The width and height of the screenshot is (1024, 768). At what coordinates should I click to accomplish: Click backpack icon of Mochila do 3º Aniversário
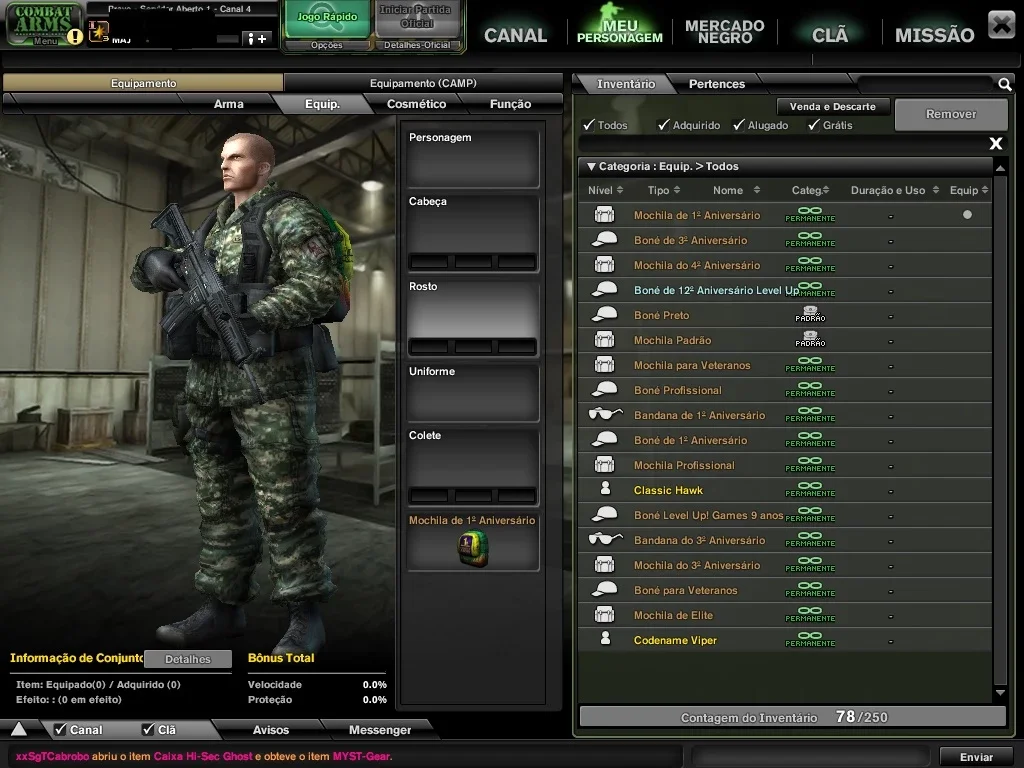pyautogui.click(x=604, y=565)
